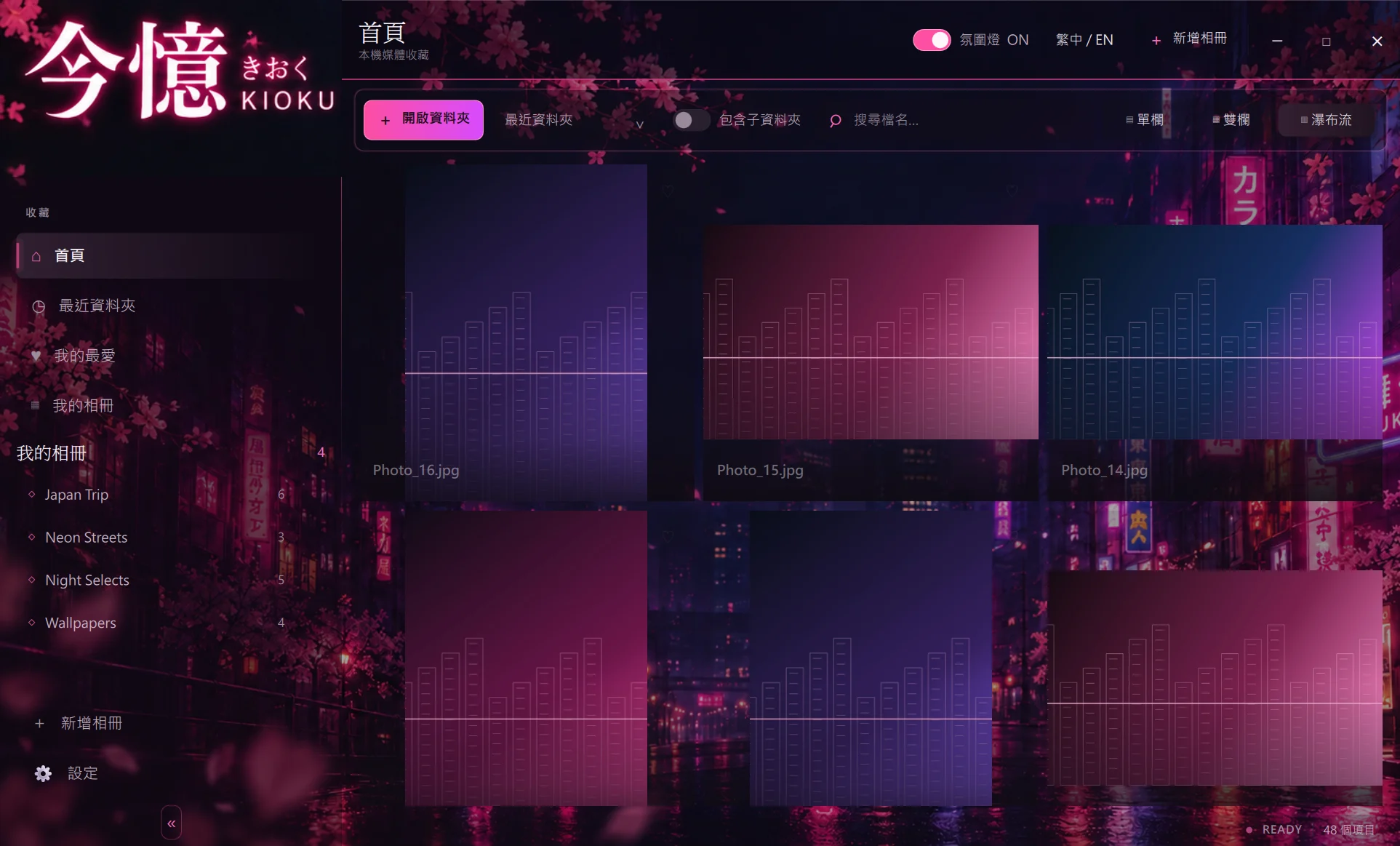Switch to 瀑布流 waterfall view
The height and width of the screenshot is (846, 1400).
pyautogui.click(x=1326, y=120)
